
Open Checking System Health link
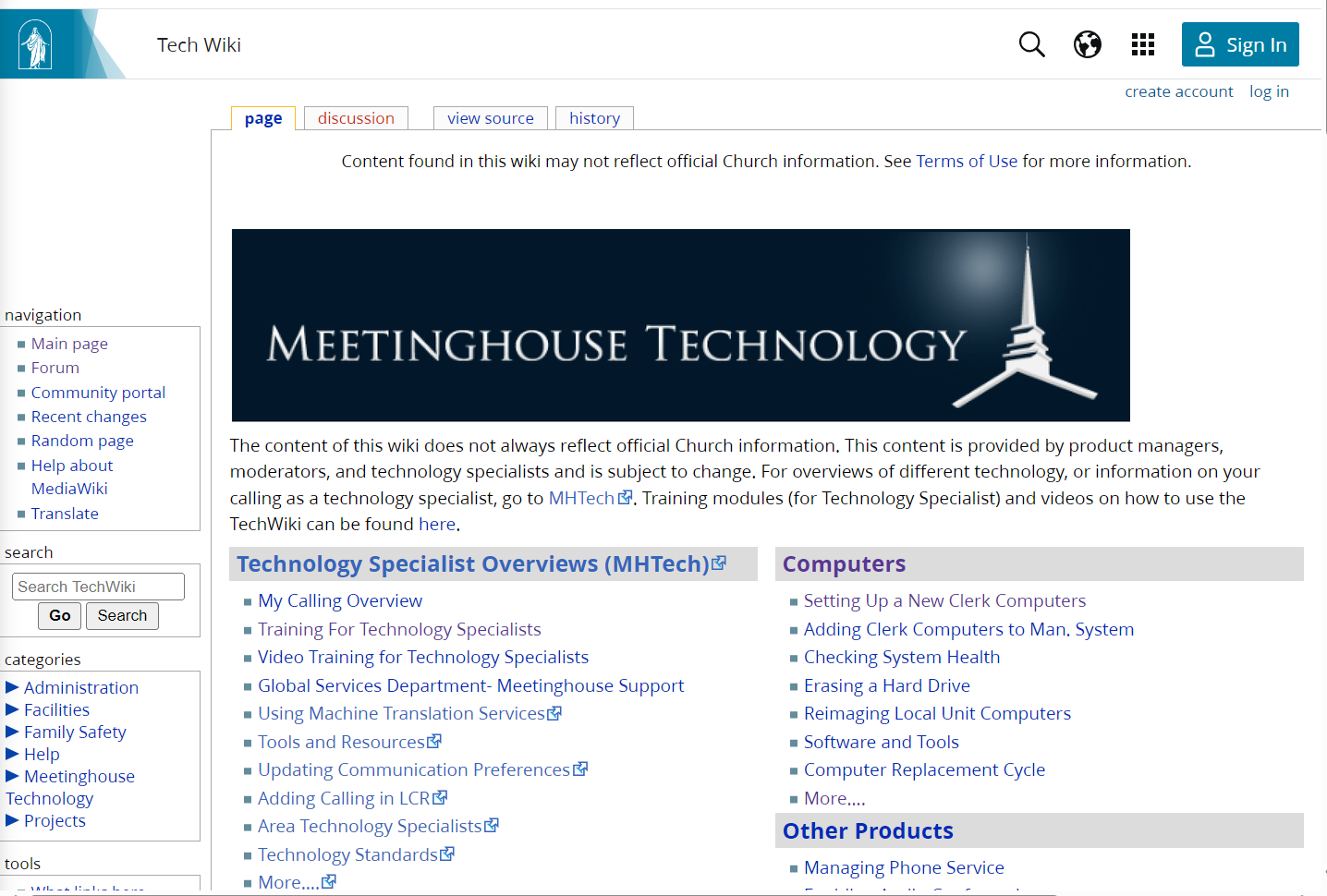(x=902, y=657)
